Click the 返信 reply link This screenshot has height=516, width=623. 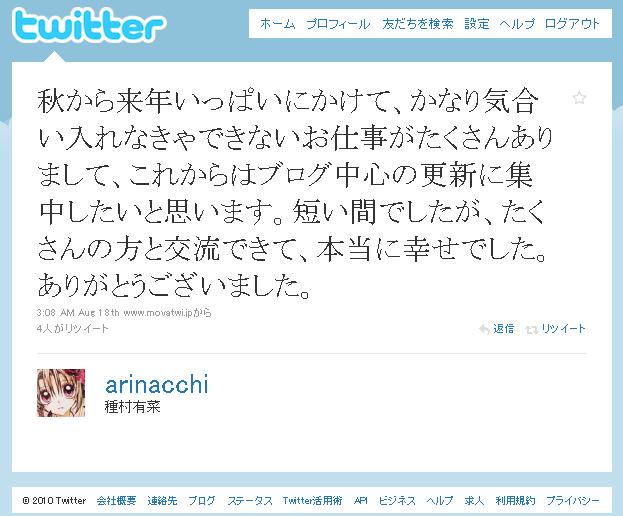click(x=503, y=329)
